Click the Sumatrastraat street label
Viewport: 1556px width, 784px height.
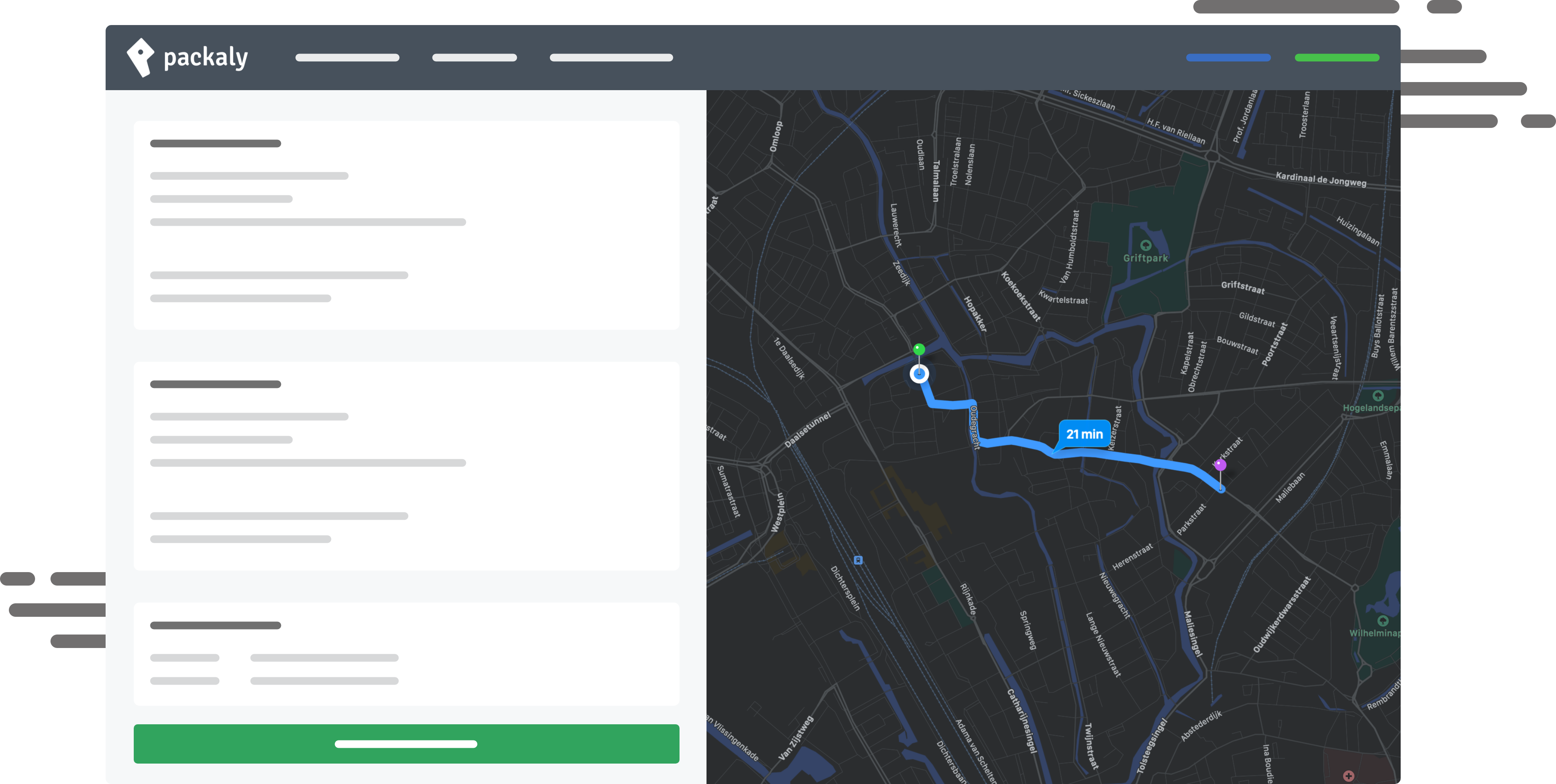[728, 491]
